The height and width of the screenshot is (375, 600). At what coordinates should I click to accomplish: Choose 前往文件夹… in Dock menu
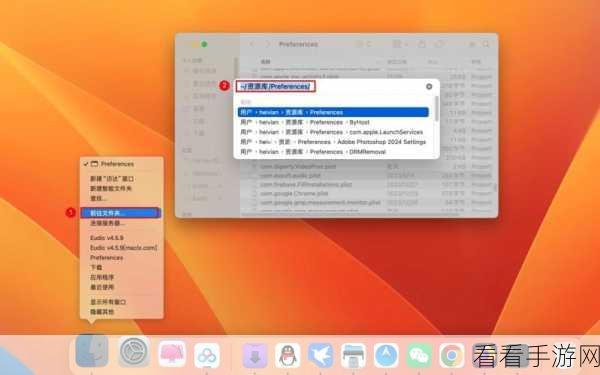121,213
